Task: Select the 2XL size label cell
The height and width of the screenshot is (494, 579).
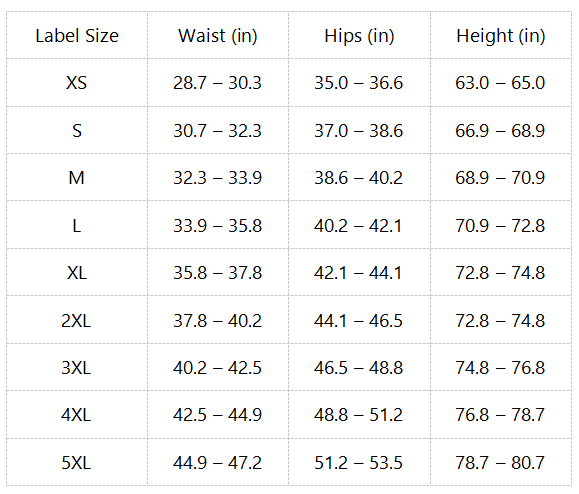Action: tap(77, 320)
